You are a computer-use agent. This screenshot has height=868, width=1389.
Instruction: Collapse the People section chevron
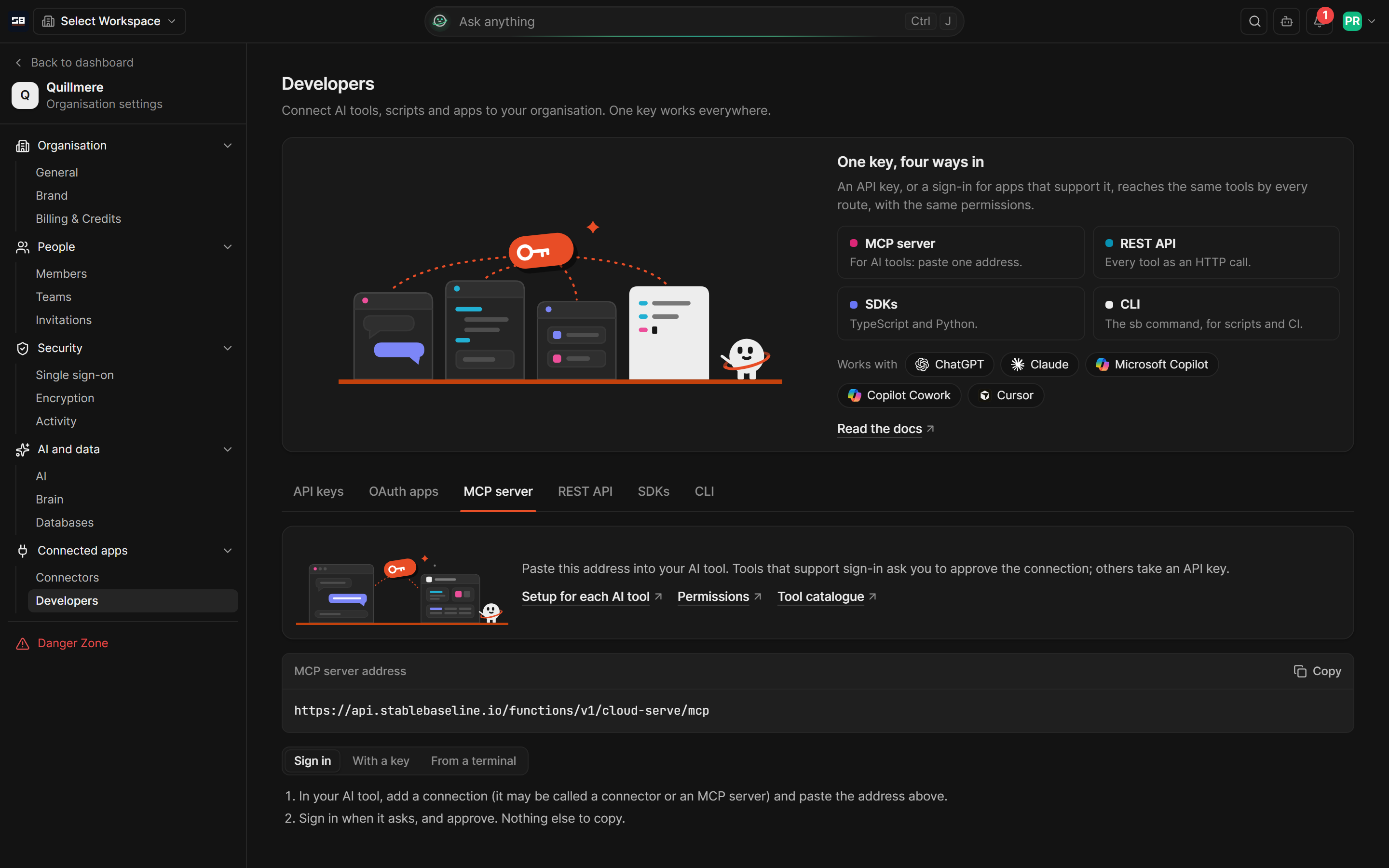227,247
